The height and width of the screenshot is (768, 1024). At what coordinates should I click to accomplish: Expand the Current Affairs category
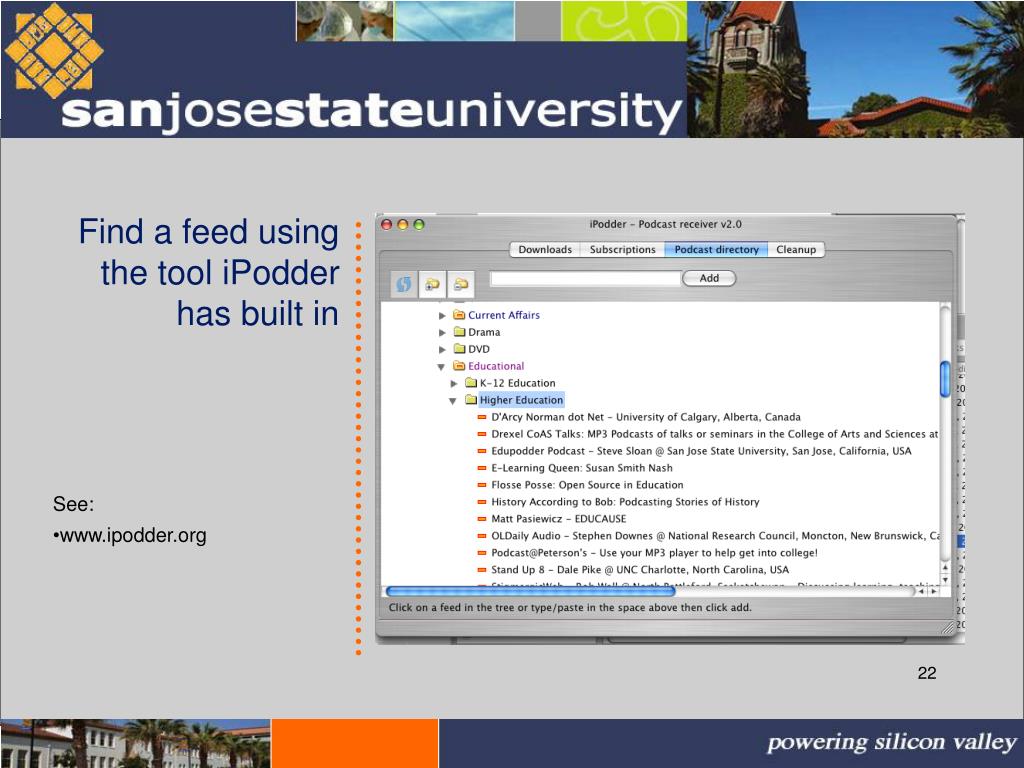point(442,315)
